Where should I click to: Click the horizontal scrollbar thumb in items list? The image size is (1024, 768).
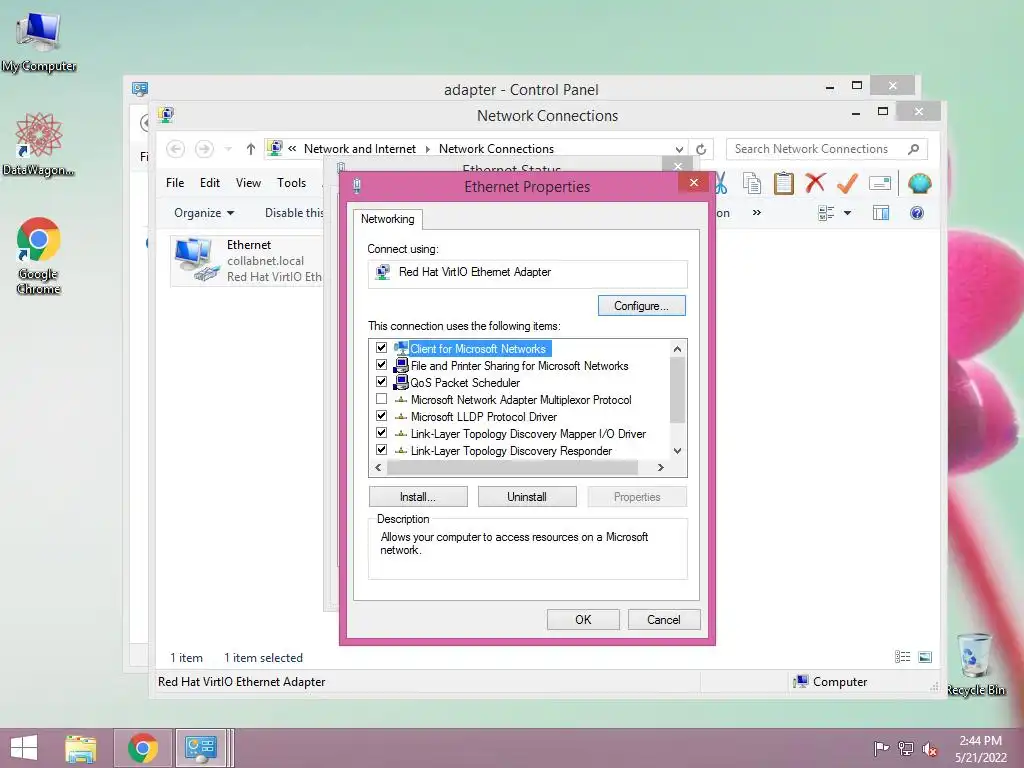coord(512,468)
